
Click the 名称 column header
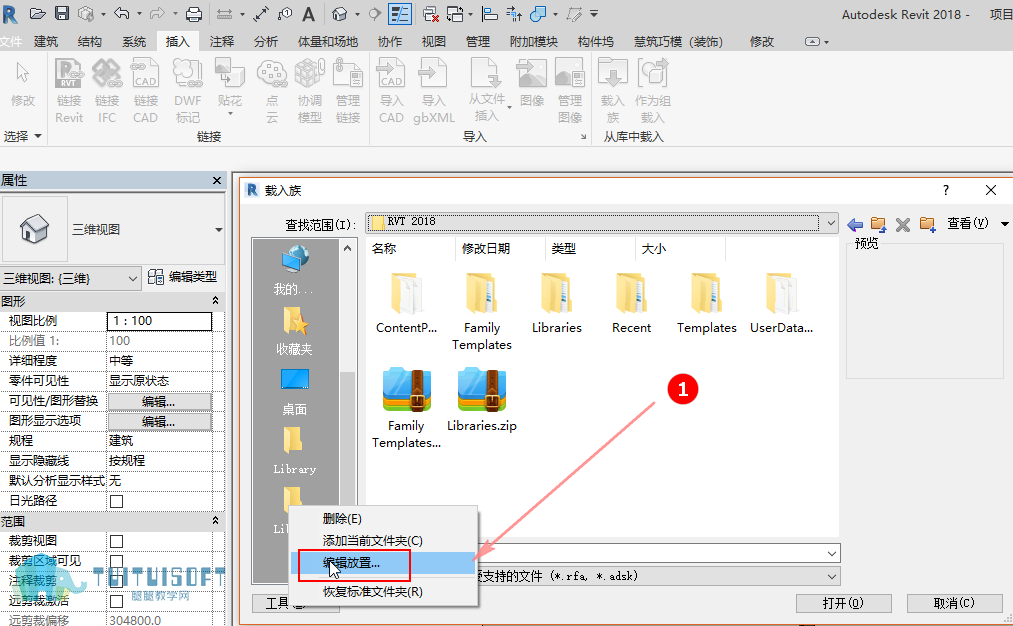(x=410, y=249)
